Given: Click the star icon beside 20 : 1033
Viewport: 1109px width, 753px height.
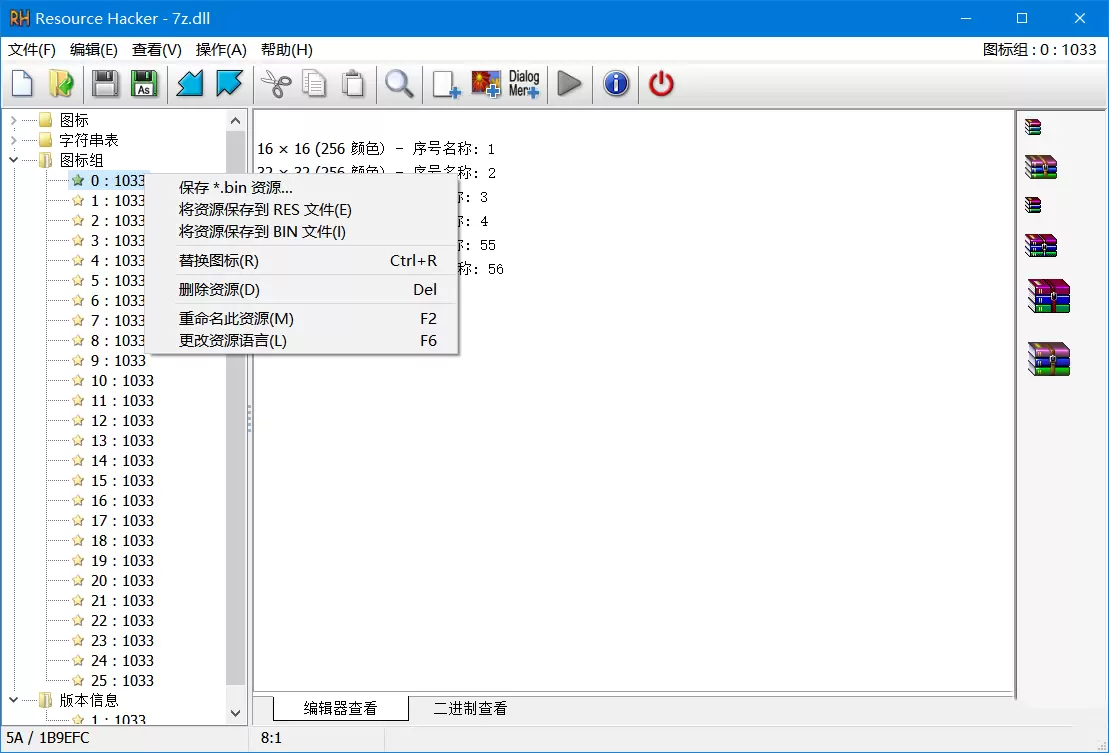Looking at the screenshot, I should [79, 580].
